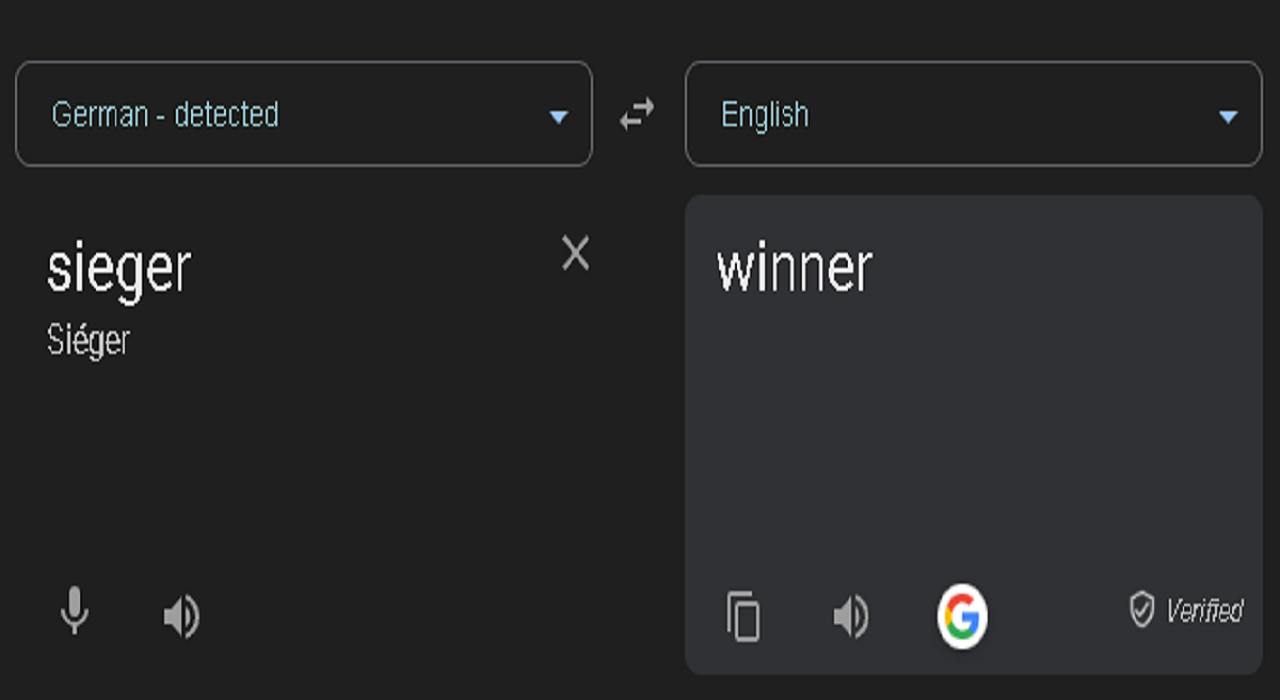Listen to the English translation audio

(x=851, y=617)
